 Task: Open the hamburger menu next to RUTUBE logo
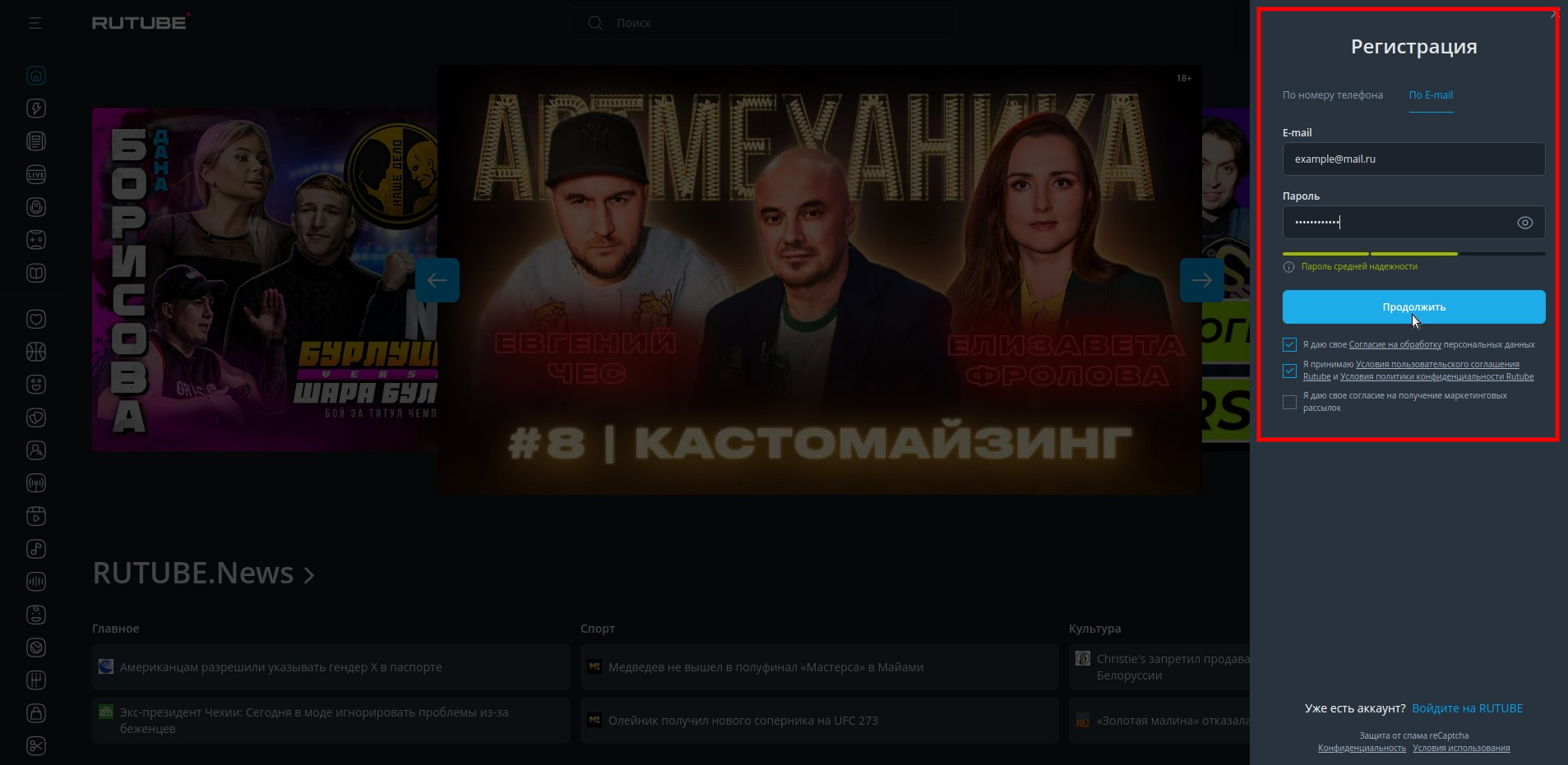pyautogui.click(x=35, y=23)
